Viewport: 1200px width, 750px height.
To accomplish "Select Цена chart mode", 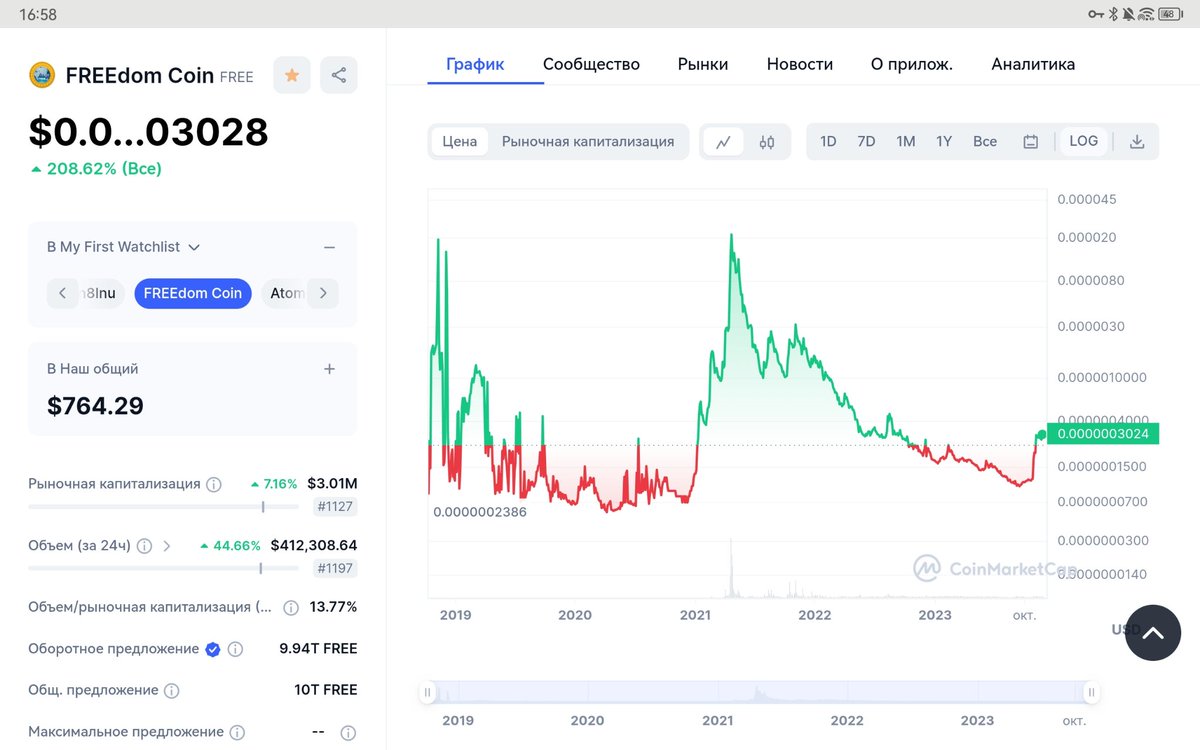I will 460,142.
